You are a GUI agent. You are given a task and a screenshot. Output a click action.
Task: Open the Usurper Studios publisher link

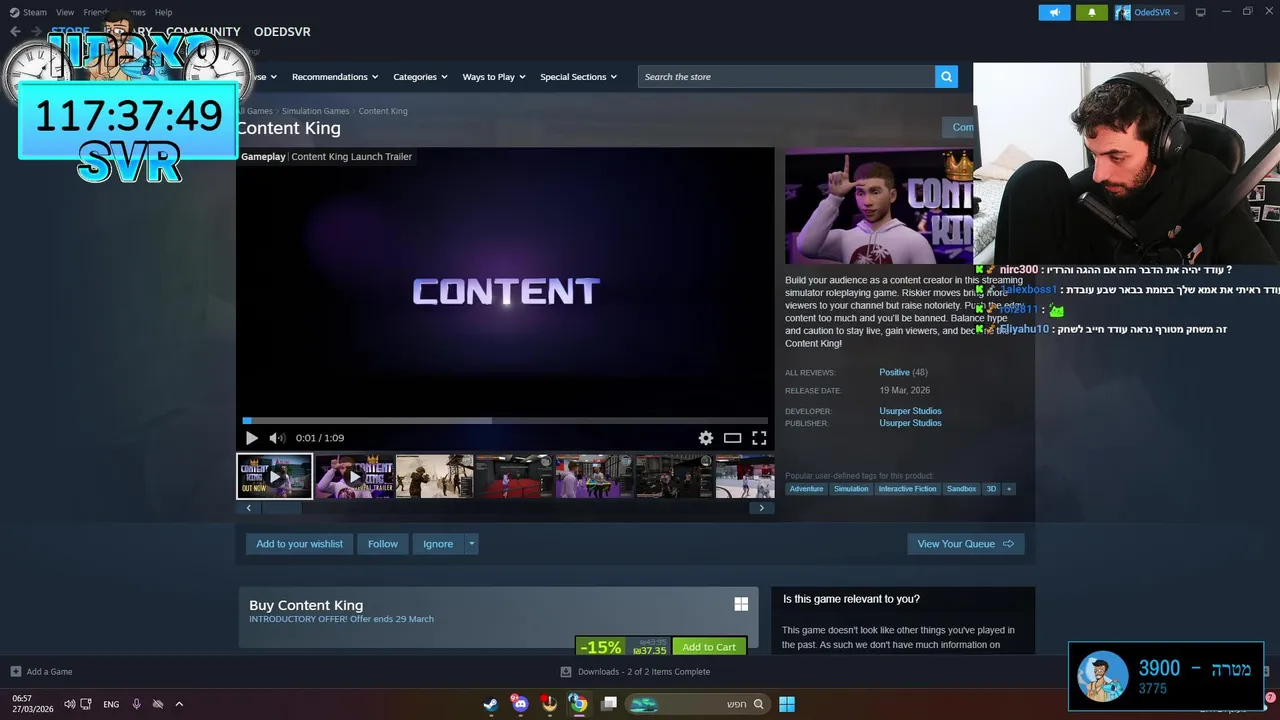(910, 423)
